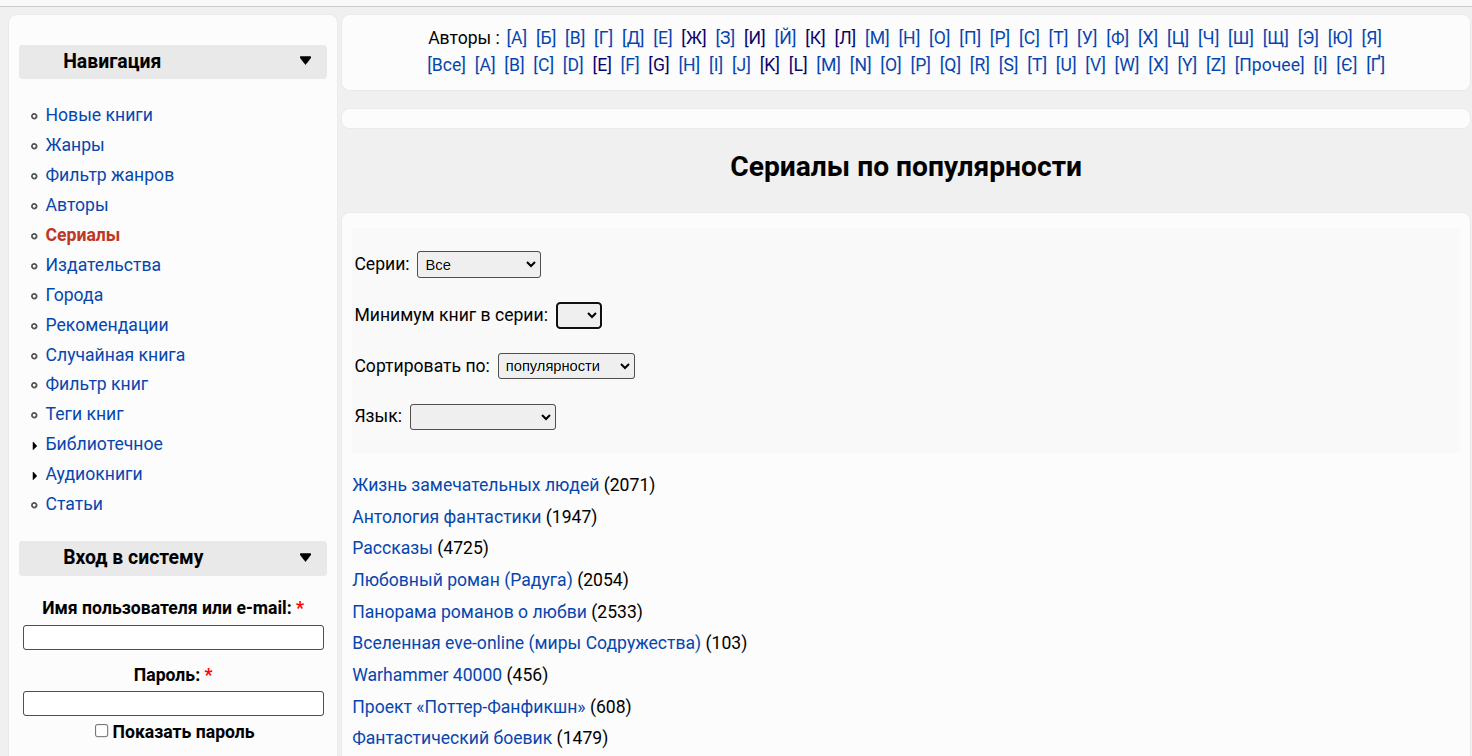Collapse the Вход в систему panel arrow

click(x=305, y=558)
